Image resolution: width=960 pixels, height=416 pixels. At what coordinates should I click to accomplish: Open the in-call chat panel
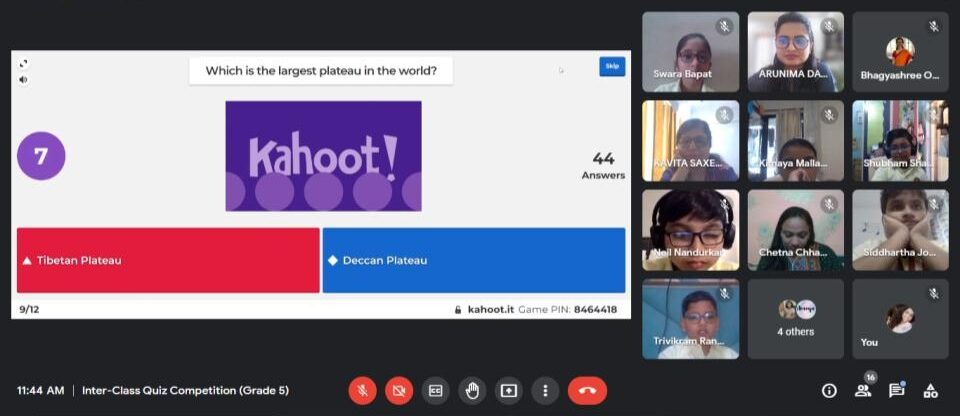(897, 390)
